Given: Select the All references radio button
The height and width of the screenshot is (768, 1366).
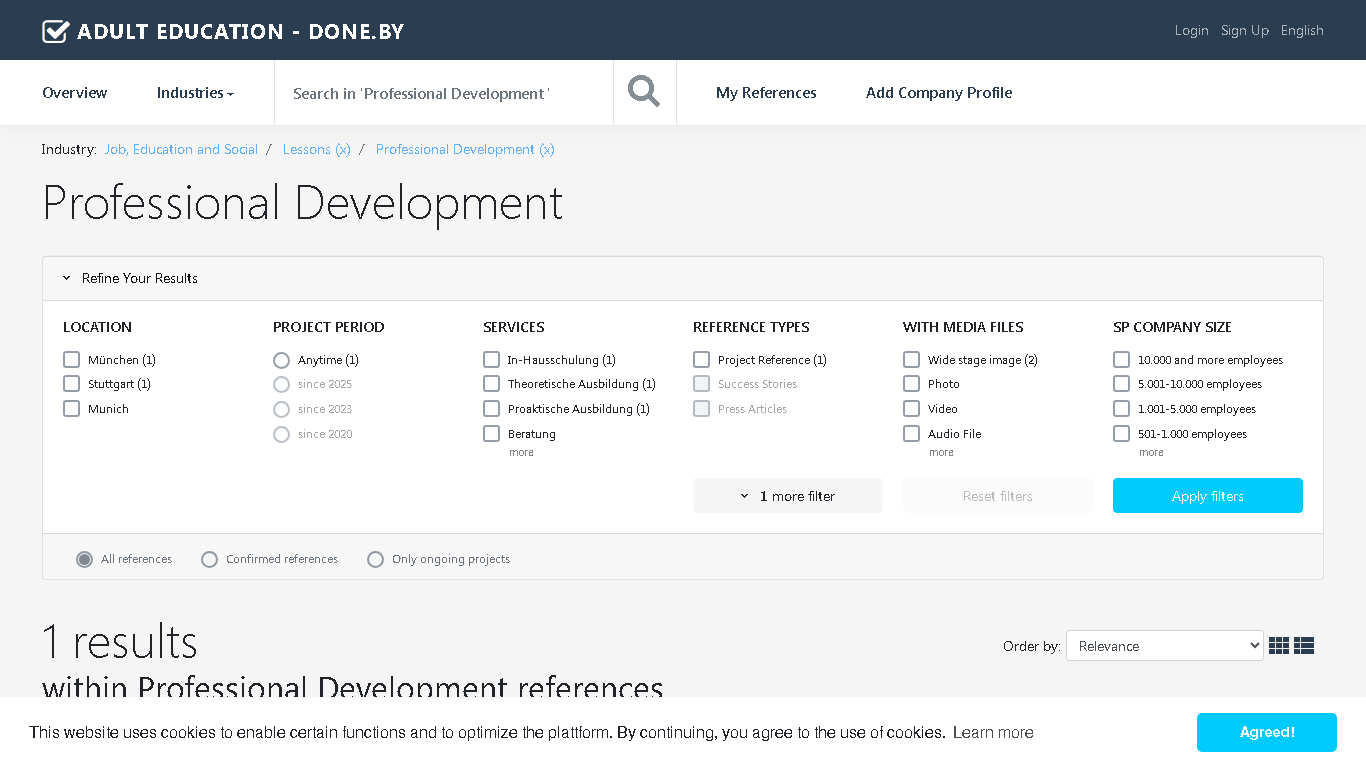Looking at the screenshot, I should coord(85,559).
